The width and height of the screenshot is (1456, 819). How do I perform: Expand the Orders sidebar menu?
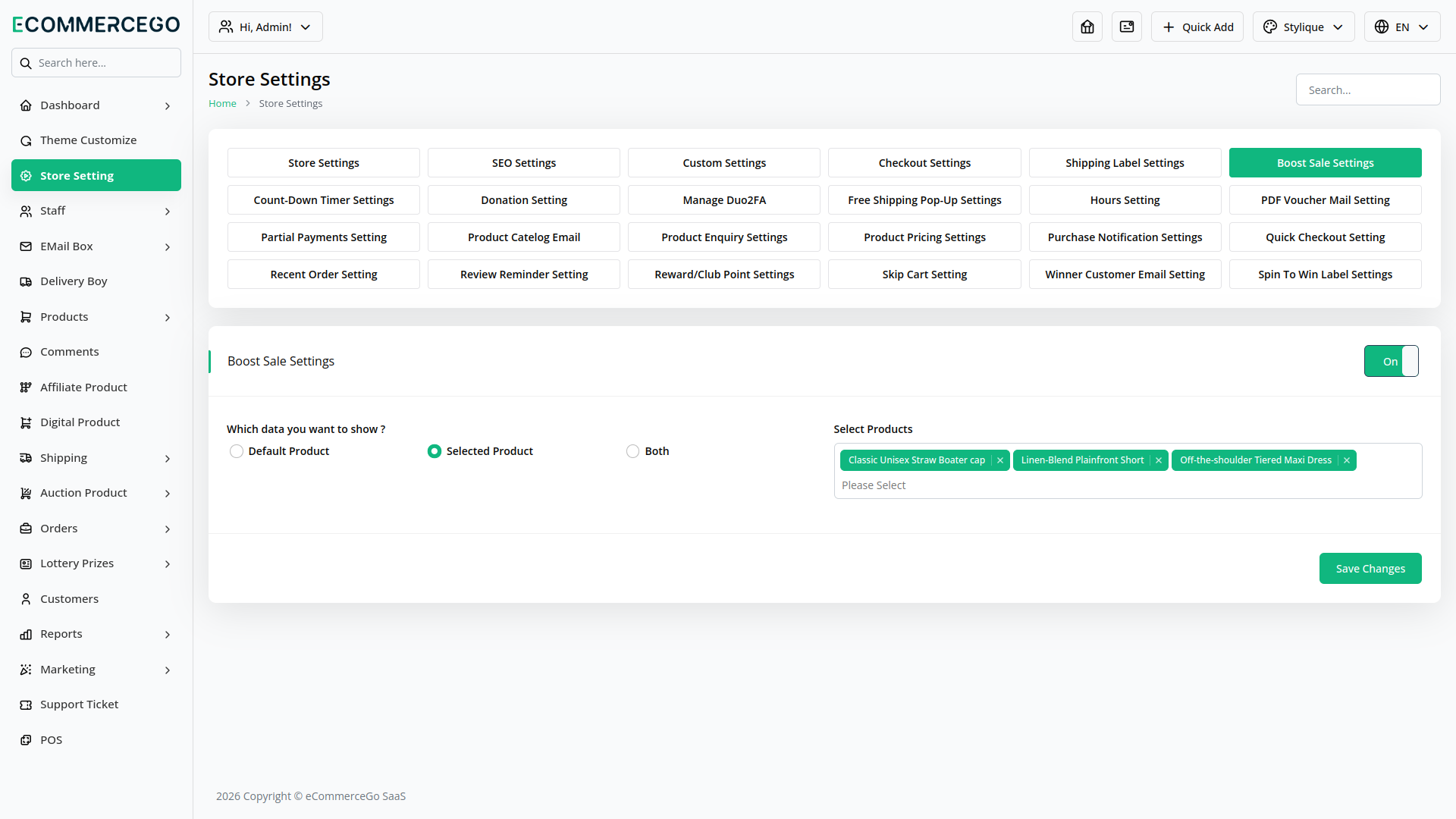(x=96, y=529)
